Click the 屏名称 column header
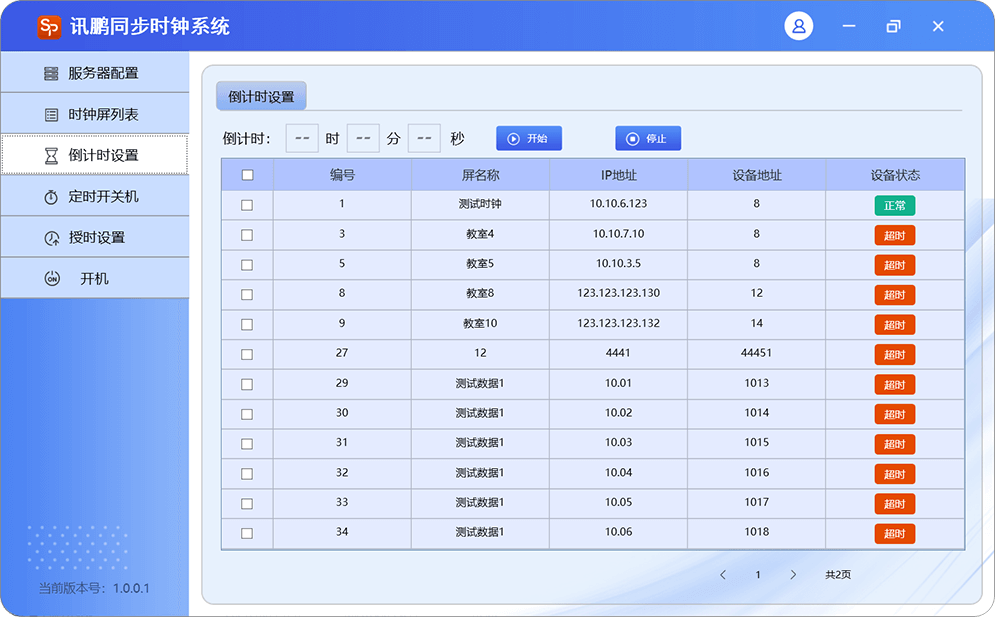This screenshot has height=617, width=995. [480, 175]
